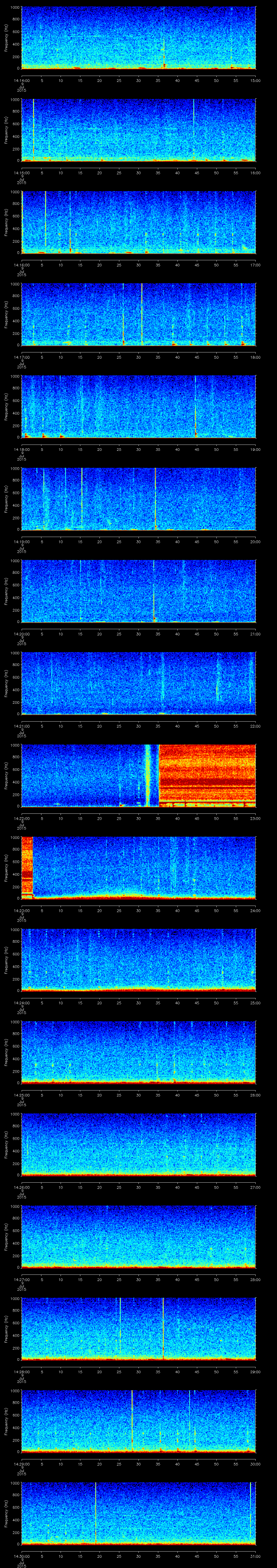Image resolution: width=277 pixels, height=1568 pixels.
Task: Click the vertical spike near 5s in 14:16 panel
Action: click(45, 219)
